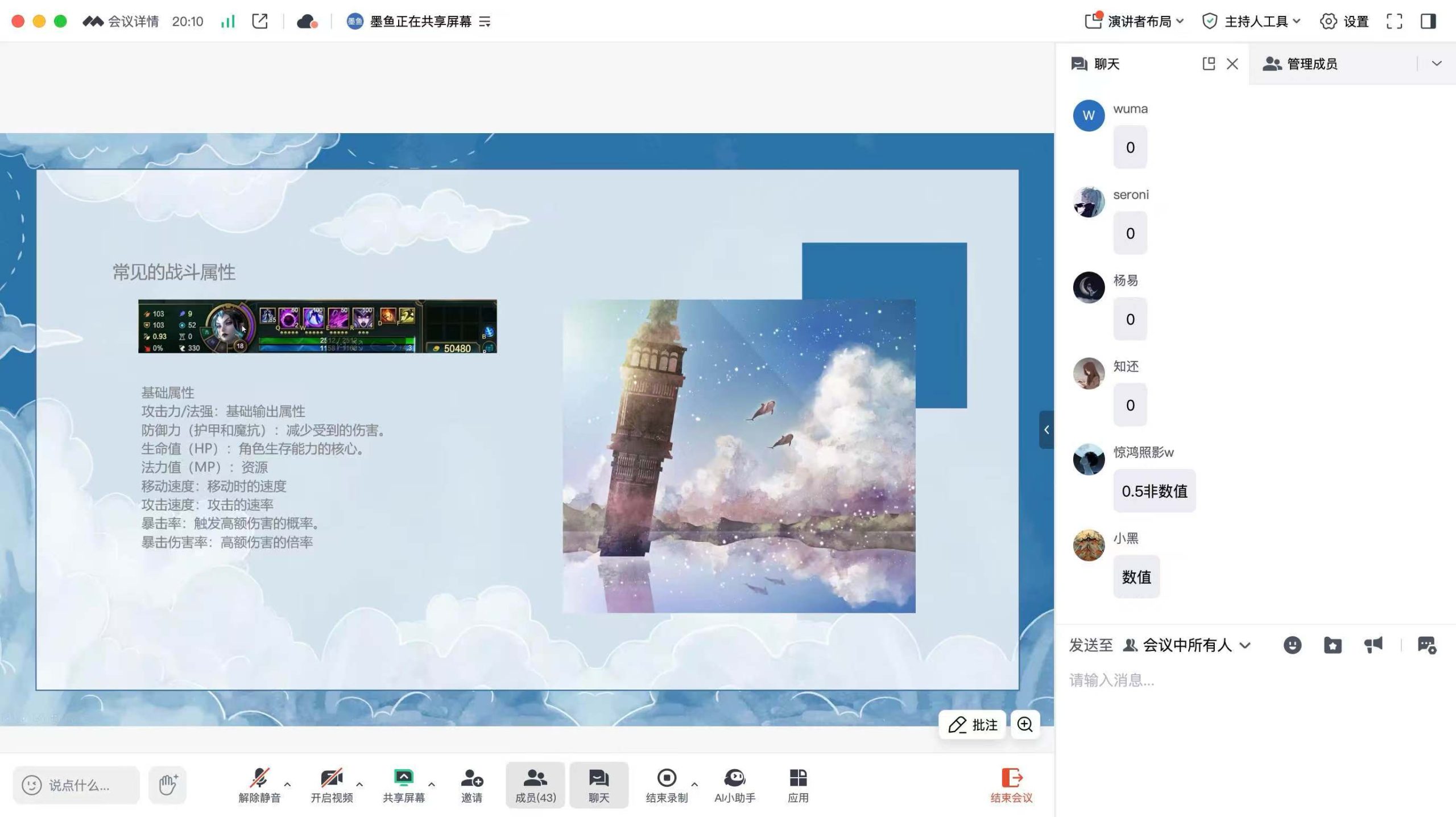The width and height of the screenshot is (1456, 817).
Task: Unmute microphone with 解除静音
Action: tap(259, 785)
